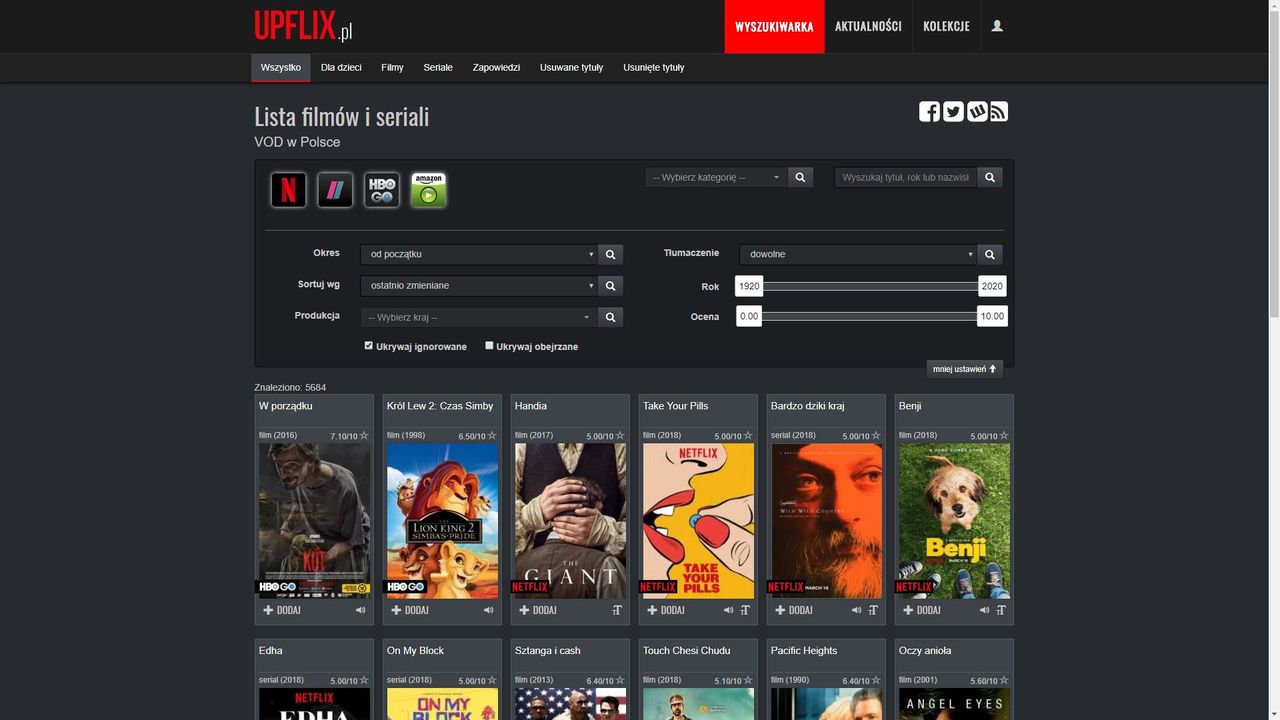The image size is (1280, 720).
Task: Switch to Seriale tab
Action: 438,68
